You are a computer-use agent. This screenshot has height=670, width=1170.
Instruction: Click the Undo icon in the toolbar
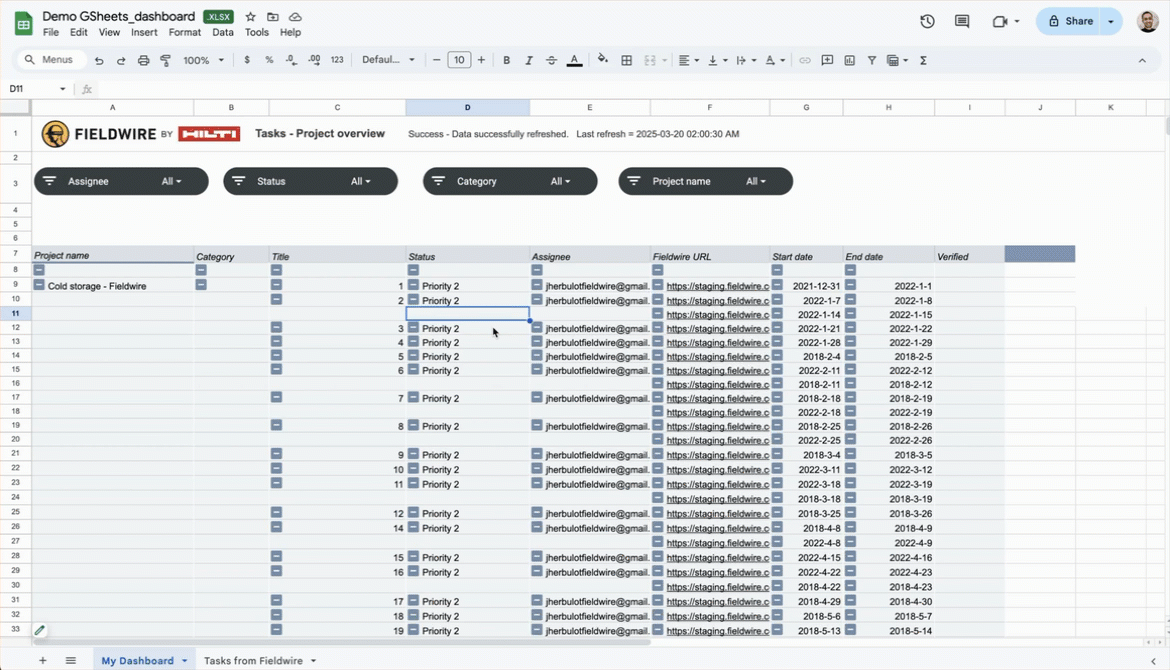tap(99, 60)
